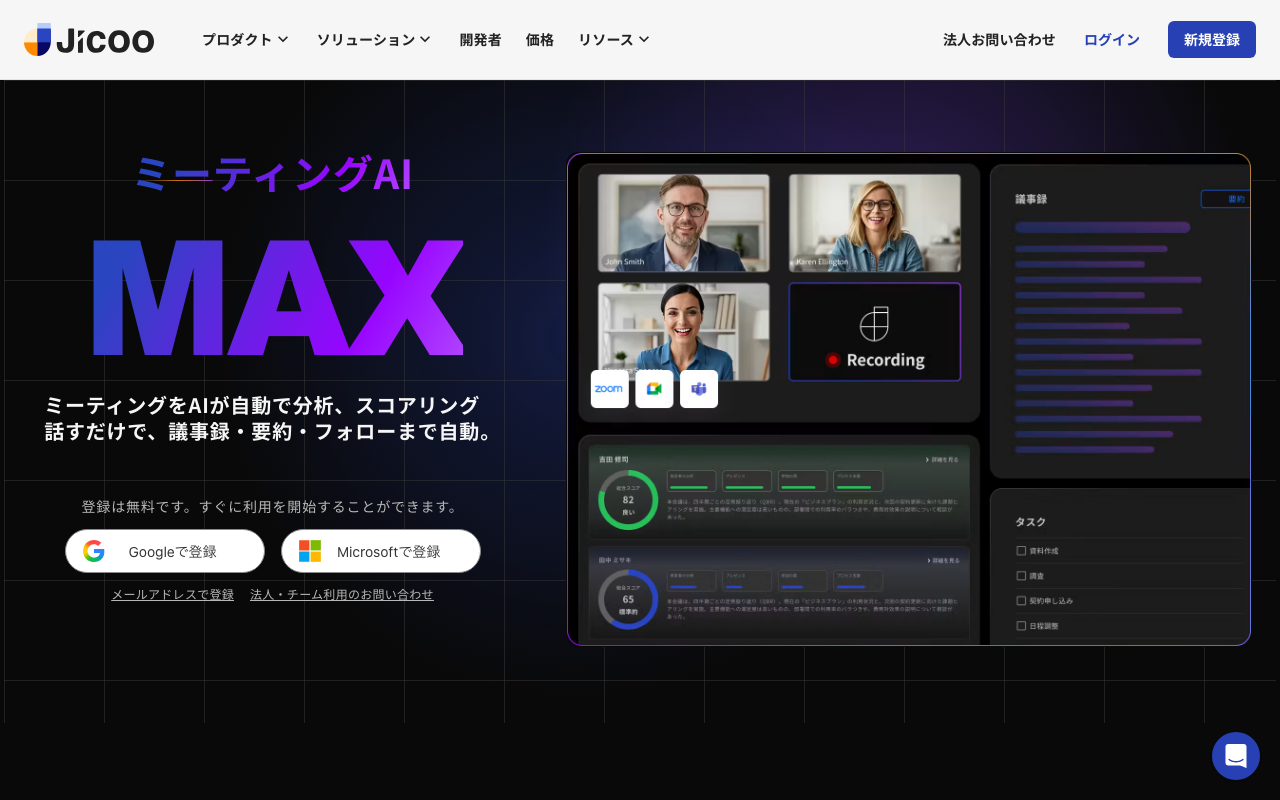The width and height of the screenshot is (1280, 800).
Task: Click the score 65 circular gauge
Action: click(628, 599)
